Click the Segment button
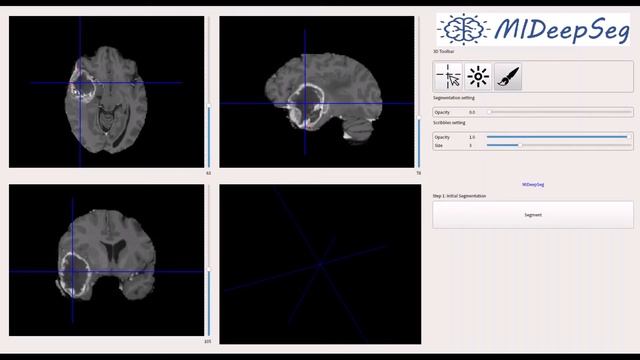The height and width of the screenshot is (360, 640). click(533, 215)
